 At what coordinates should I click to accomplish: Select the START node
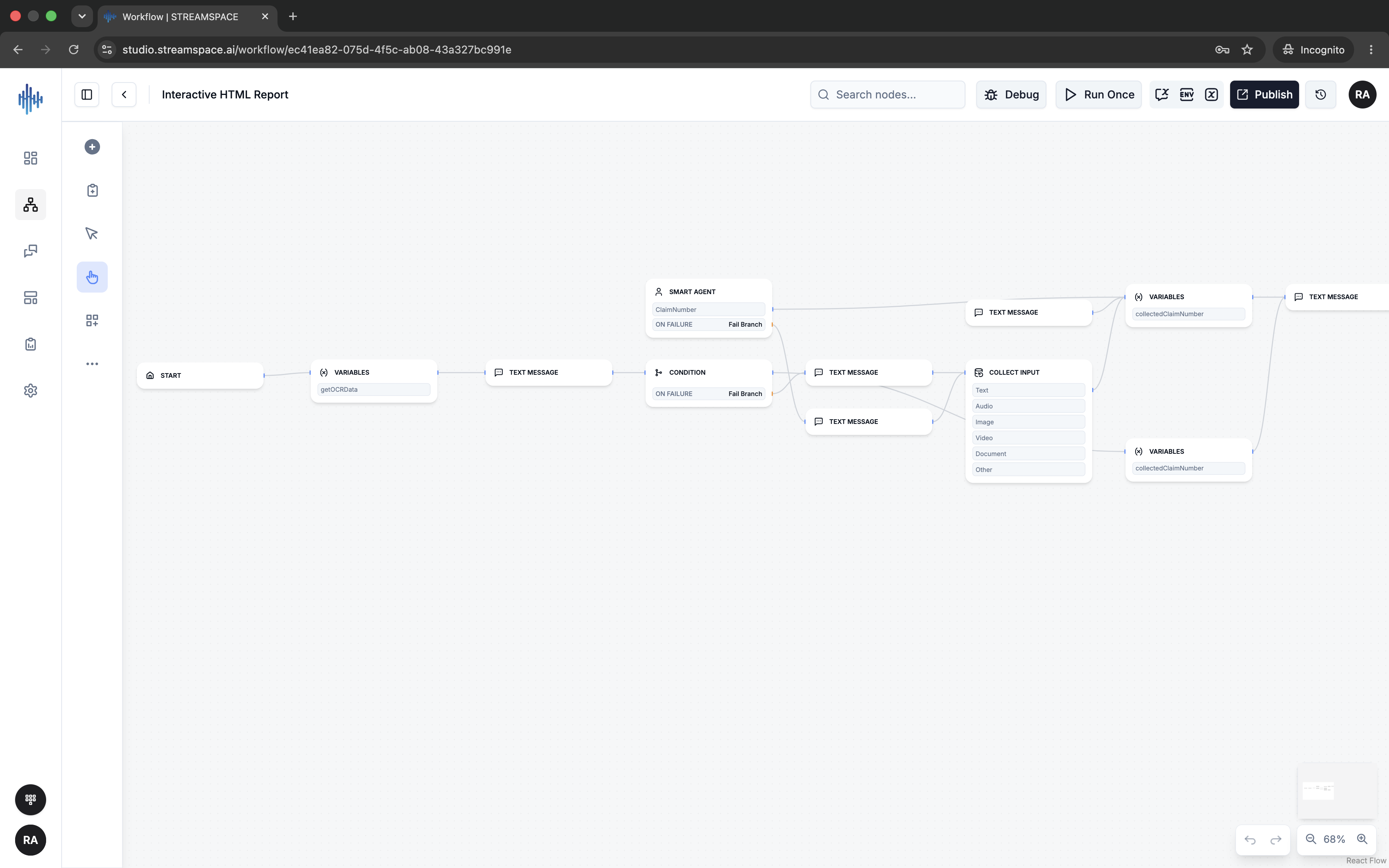click(x=200, y=375)
